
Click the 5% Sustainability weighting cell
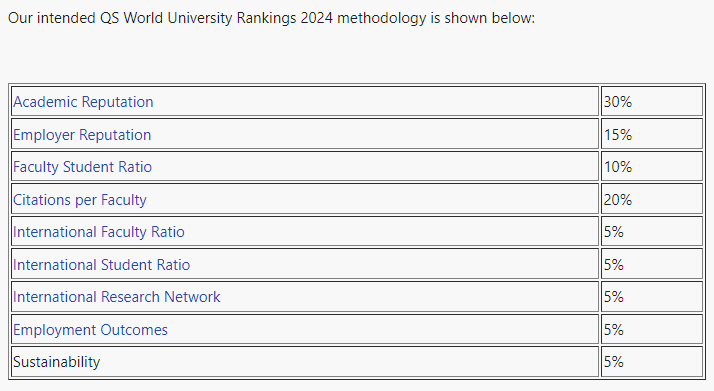[x=652, y=362]
